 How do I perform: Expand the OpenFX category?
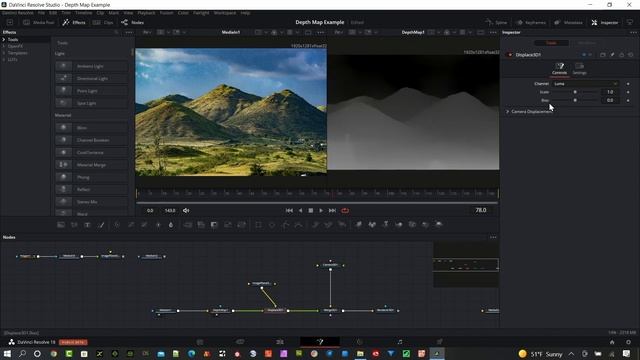pyautogui.click(x=4, y=46)
